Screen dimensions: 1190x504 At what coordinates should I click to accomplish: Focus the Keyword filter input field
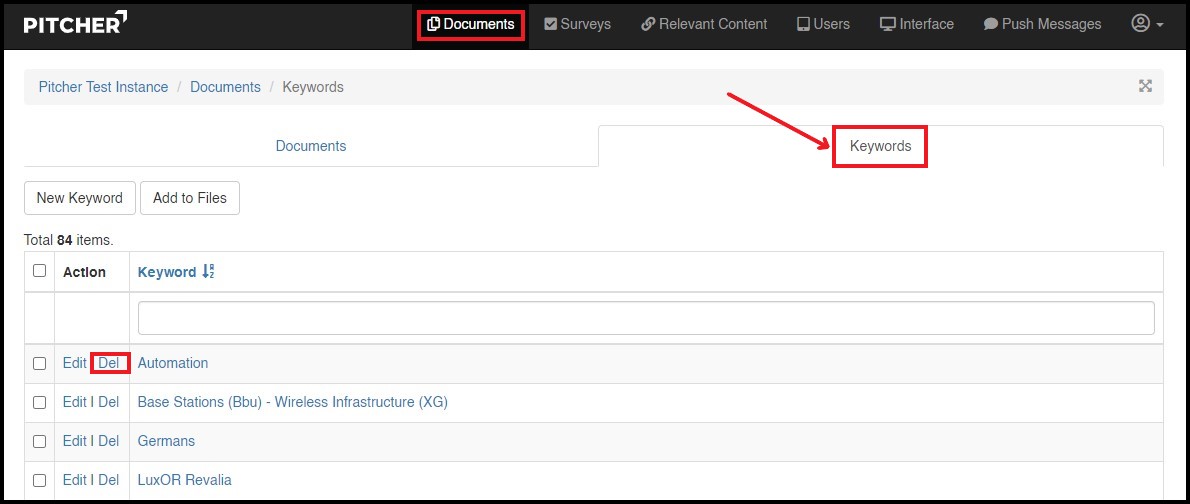[x=645, y=318]
